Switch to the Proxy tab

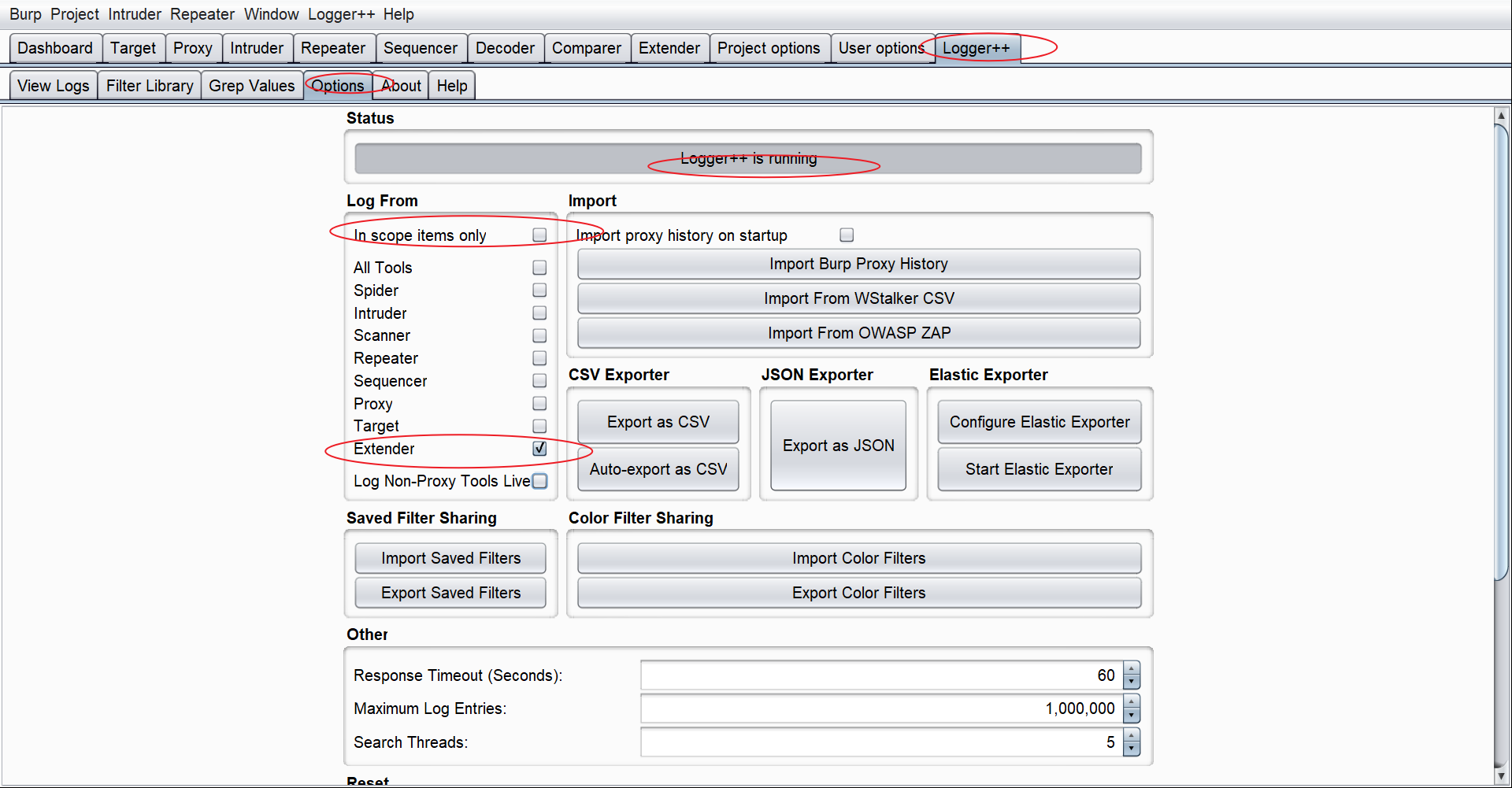(x=193, y=48)
